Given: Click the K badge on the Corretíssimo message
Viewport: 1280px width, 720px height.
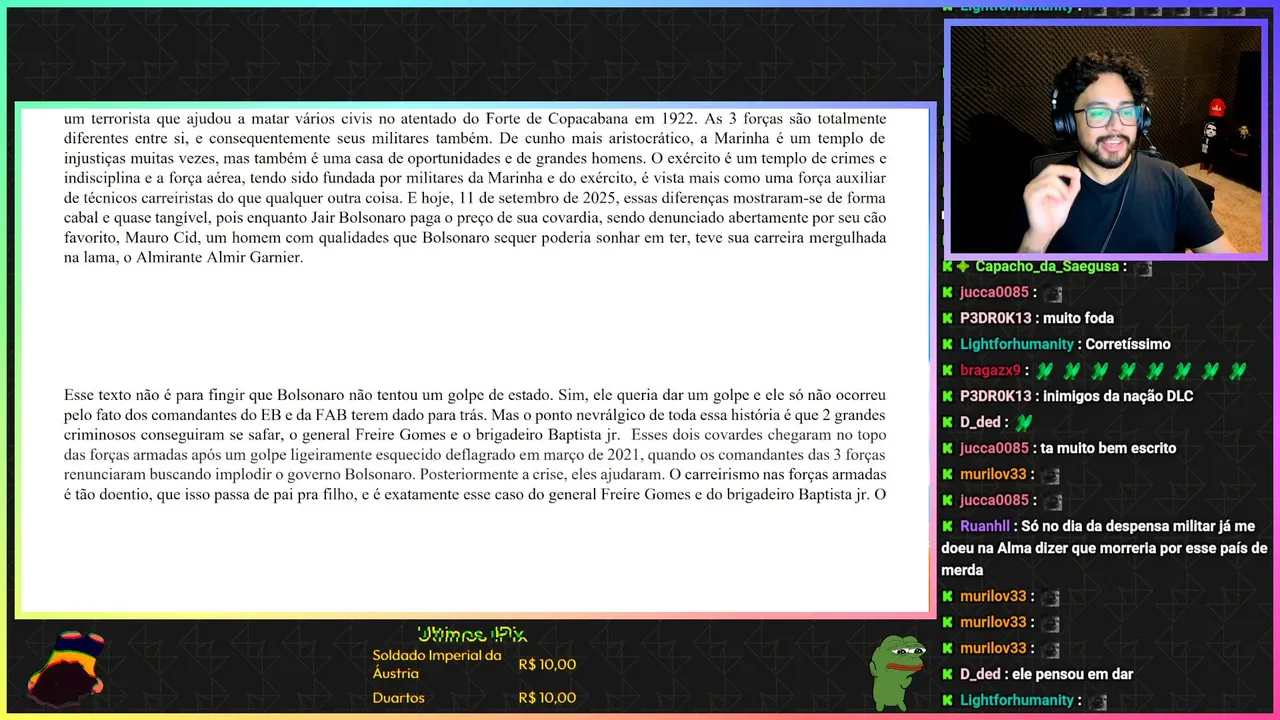Looking at the screenshot, I should (x=948, y=344).
